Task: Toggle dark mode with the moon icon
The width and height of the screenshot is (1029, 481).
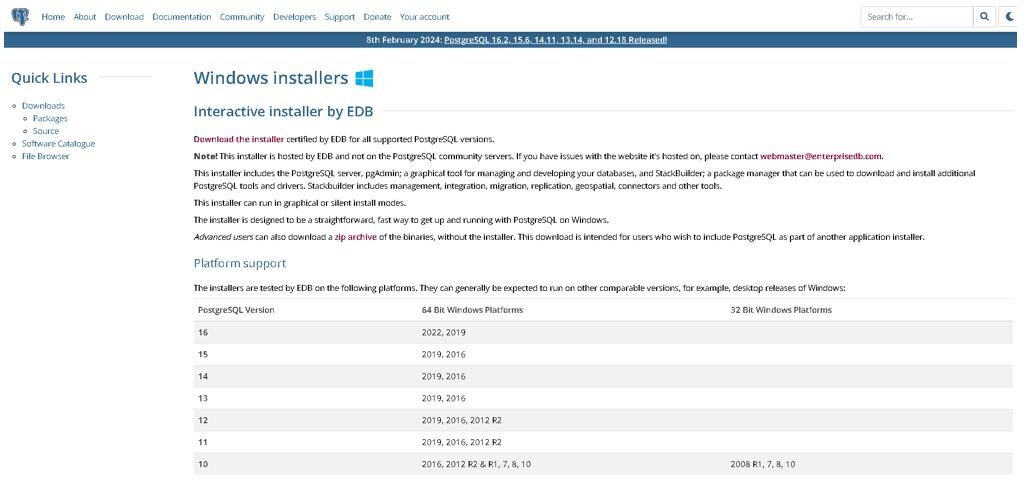Action: click(x=1010, y=16)
